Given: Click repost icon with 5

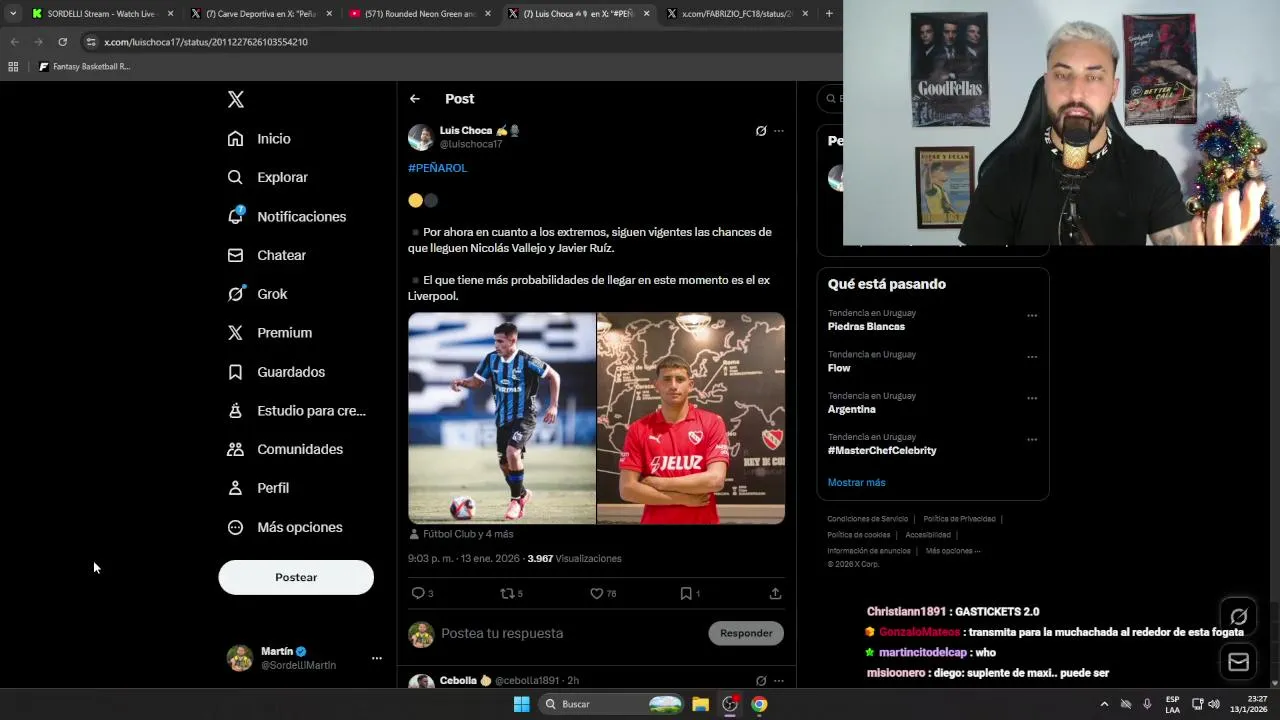Looking at the screenshot, I should click(507, 593).
